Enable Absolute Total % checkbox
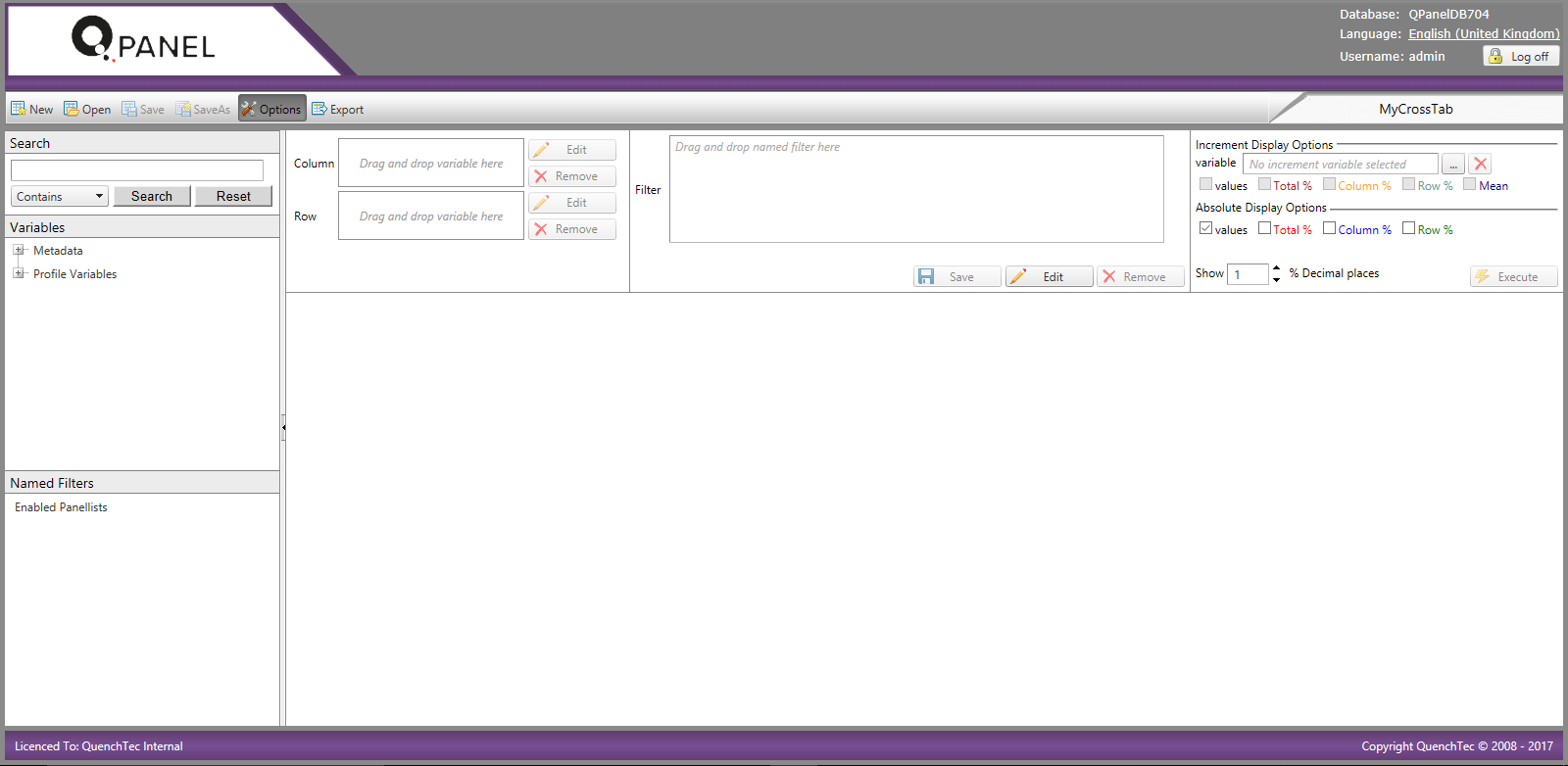 click(1265, 228)
